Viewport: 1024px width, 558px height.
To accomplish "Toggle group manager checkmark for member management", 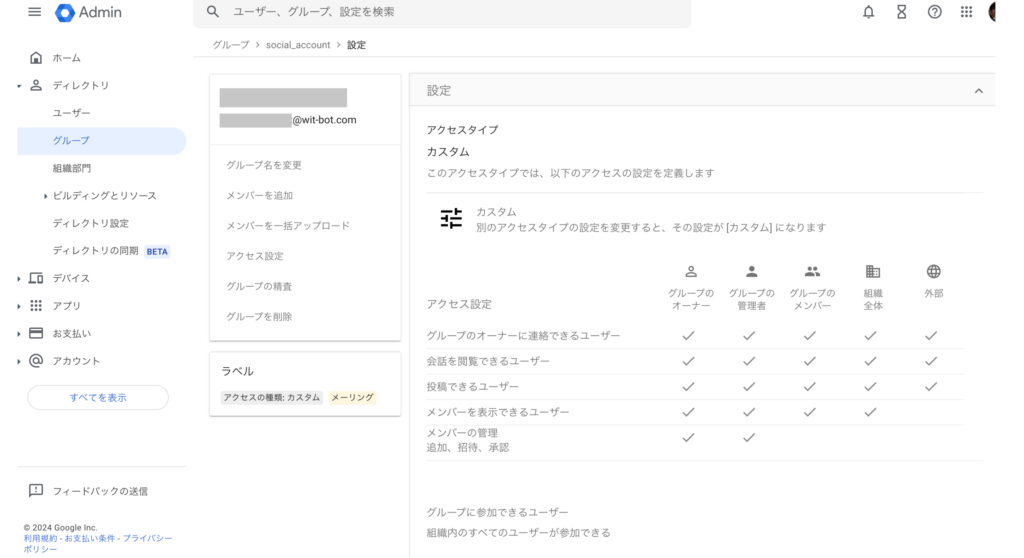I will click(749, 437).
